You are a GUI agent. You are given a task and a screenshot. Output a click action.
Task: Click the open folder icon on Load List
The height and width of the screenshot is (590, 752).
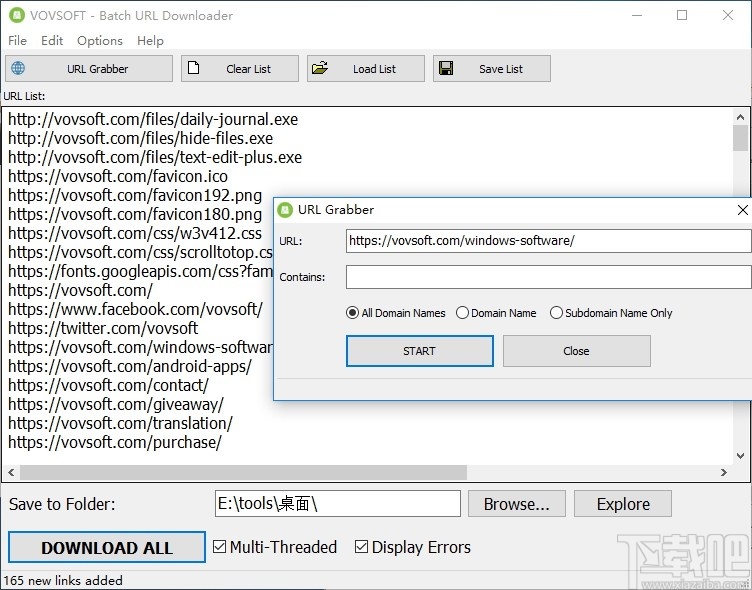(x=320, y=68)
